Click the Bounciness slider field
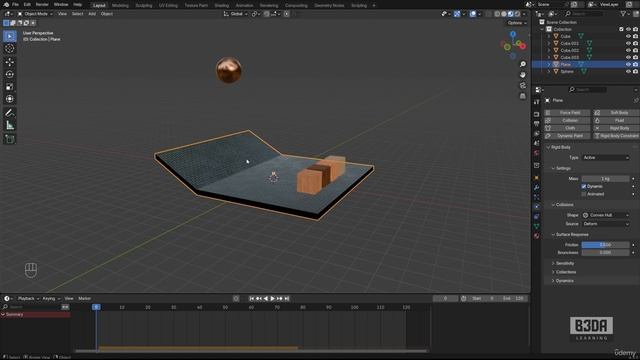Screen dimensions: 640x360 tap(605, 253)
